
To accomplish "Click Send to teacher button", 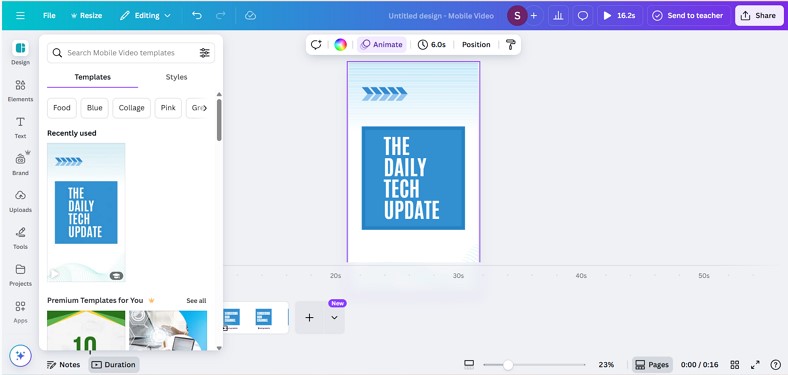I will click(x=688, y=16).
